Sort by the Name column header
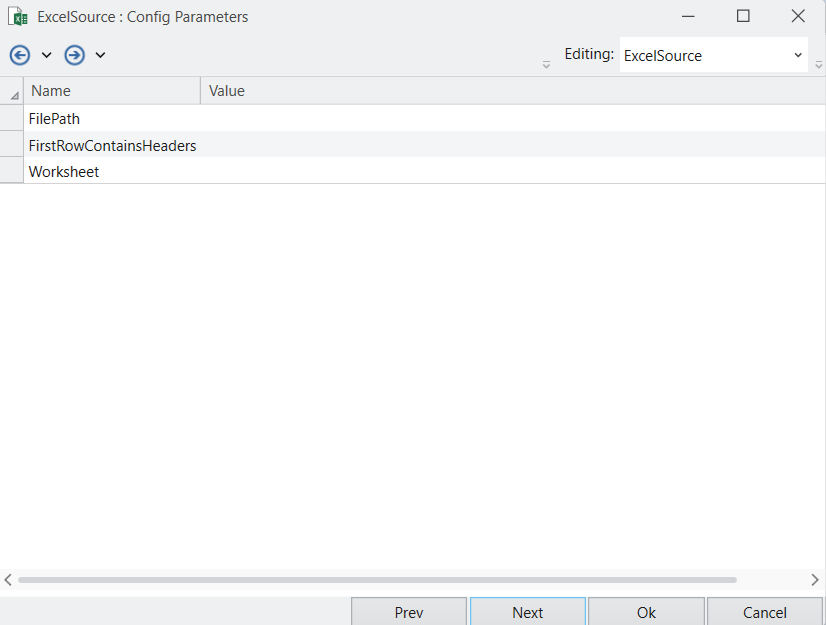826x625 pixels. pyautogui.click(x=112, y=91)
